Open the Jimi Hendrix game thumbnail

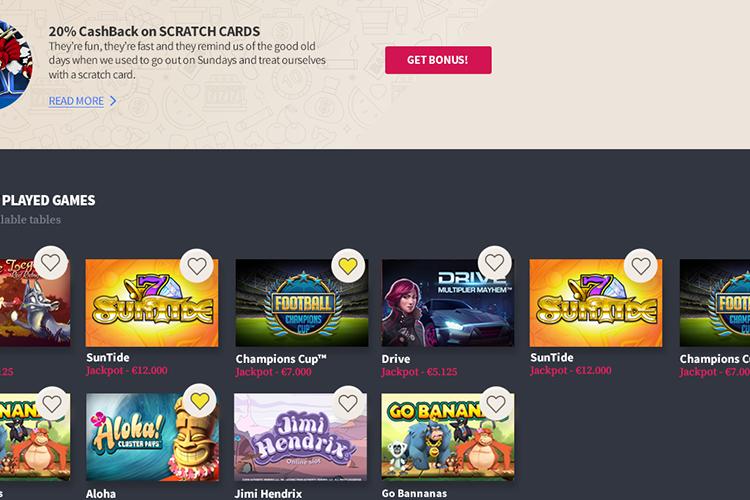pyautogui.click(x=300, y=437)
